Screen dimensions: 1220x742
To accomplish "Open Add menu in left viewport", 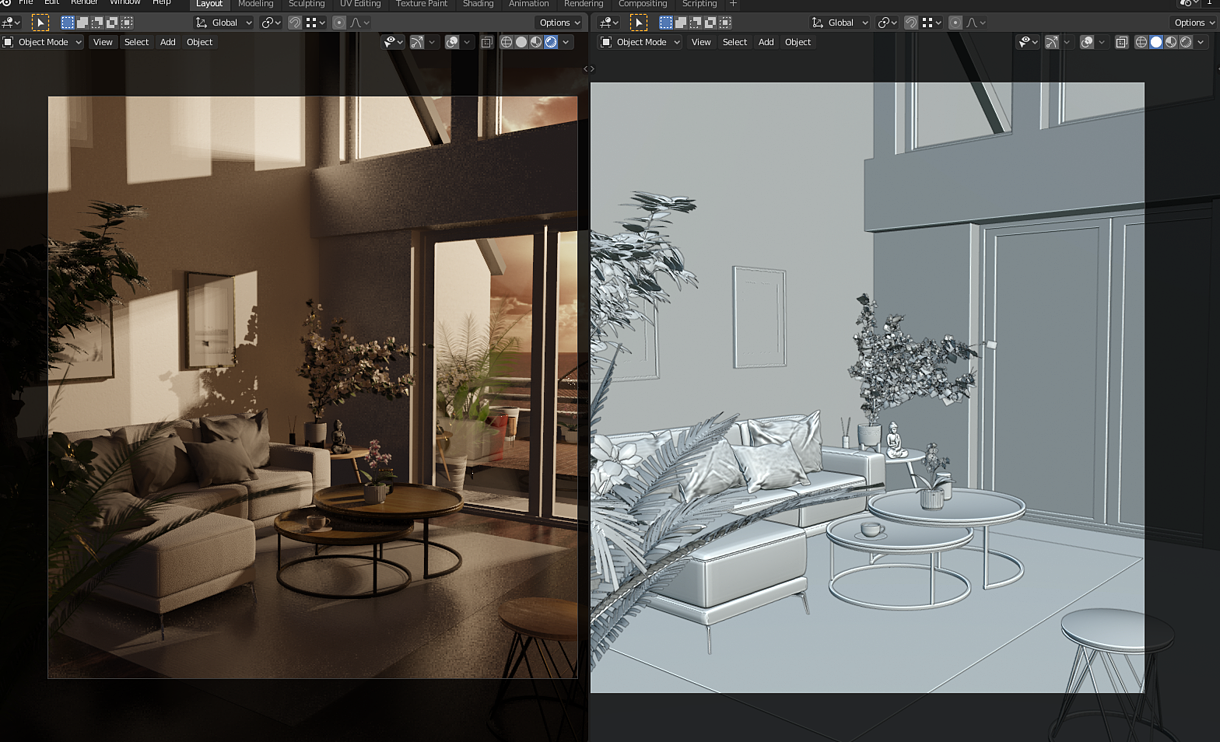I will coord(167,42).
